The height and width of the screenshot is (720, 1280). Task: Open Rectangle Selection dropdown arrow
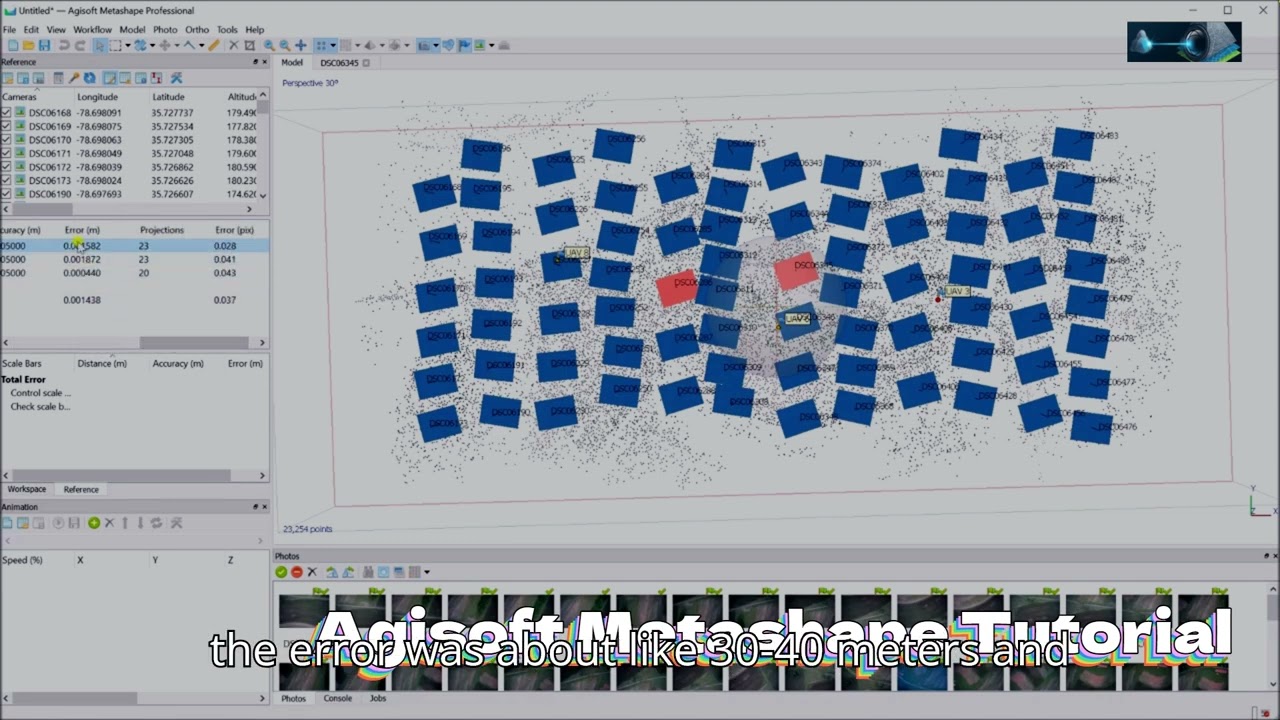[x=128, y=45]
